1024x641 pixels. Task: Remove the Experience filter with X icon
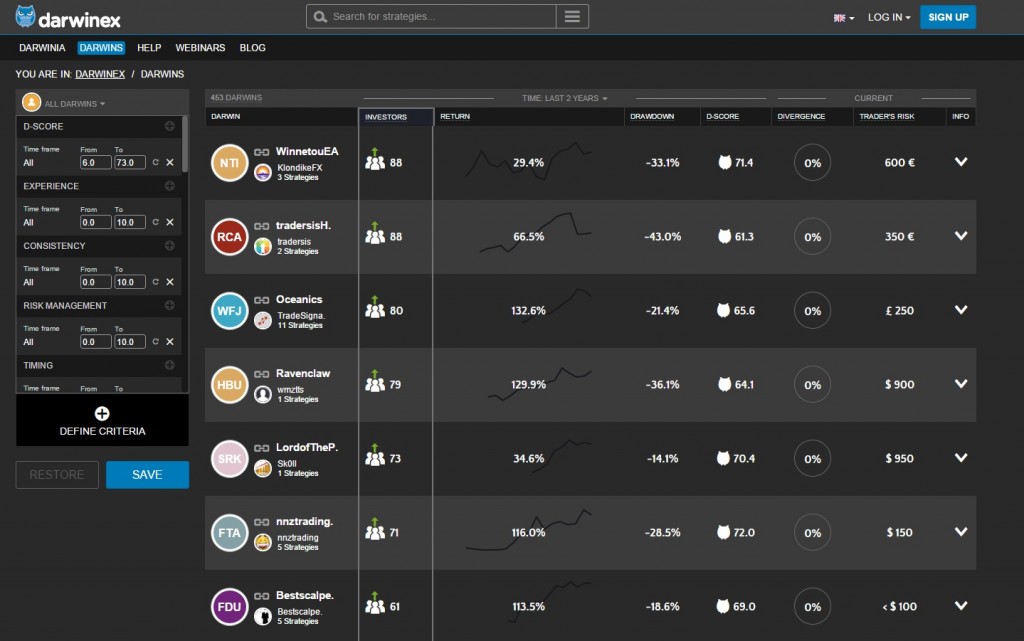170,222
